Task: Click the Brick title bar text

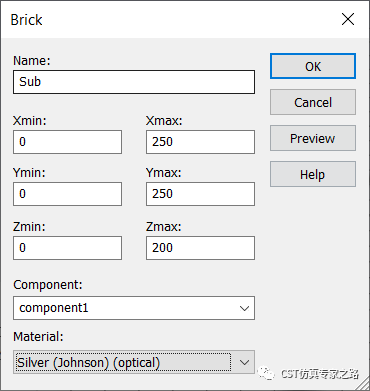Action: pos(26,20)
